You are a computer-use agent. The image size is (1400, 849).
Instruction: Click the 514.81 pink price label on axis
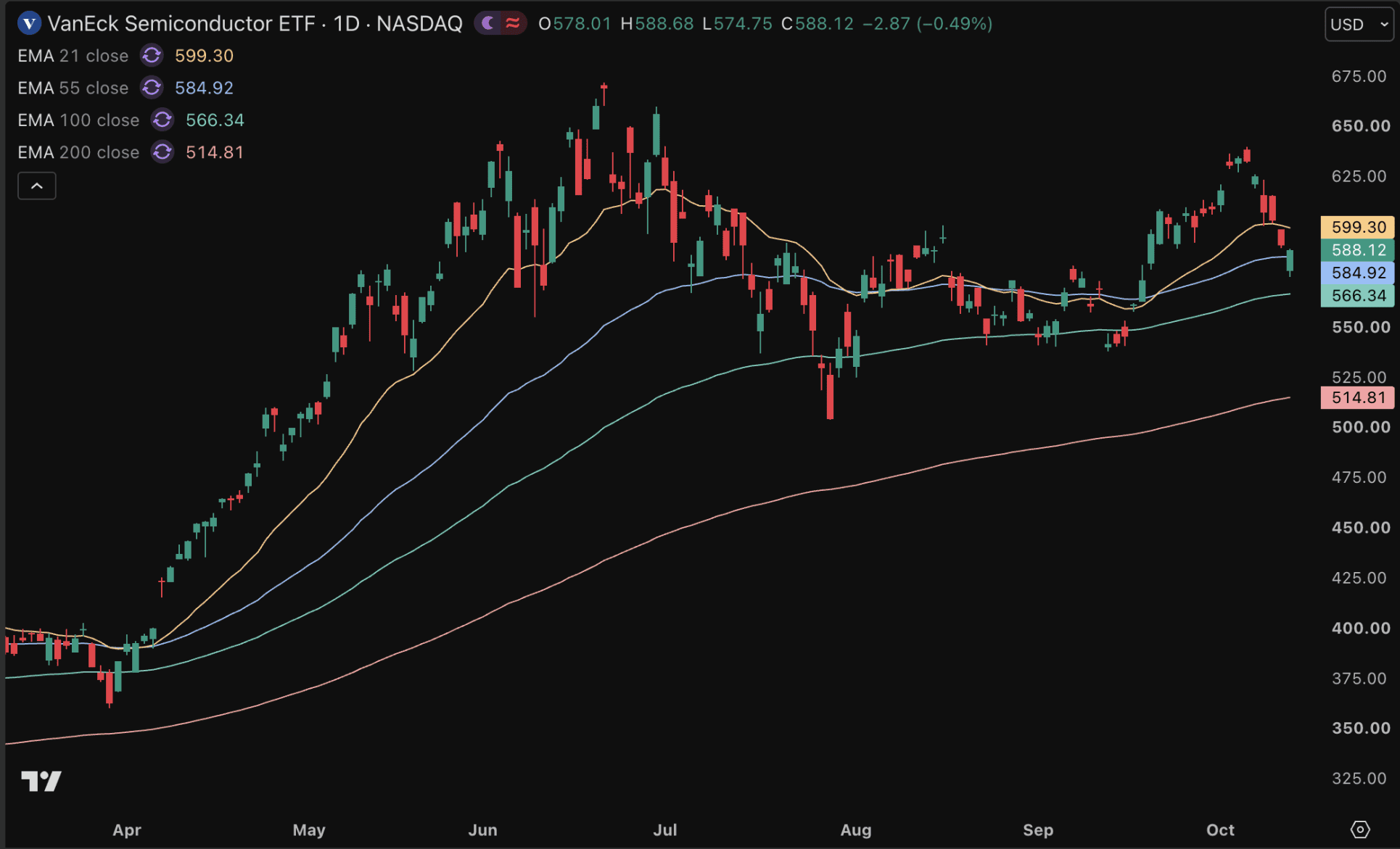point(1357,397)
